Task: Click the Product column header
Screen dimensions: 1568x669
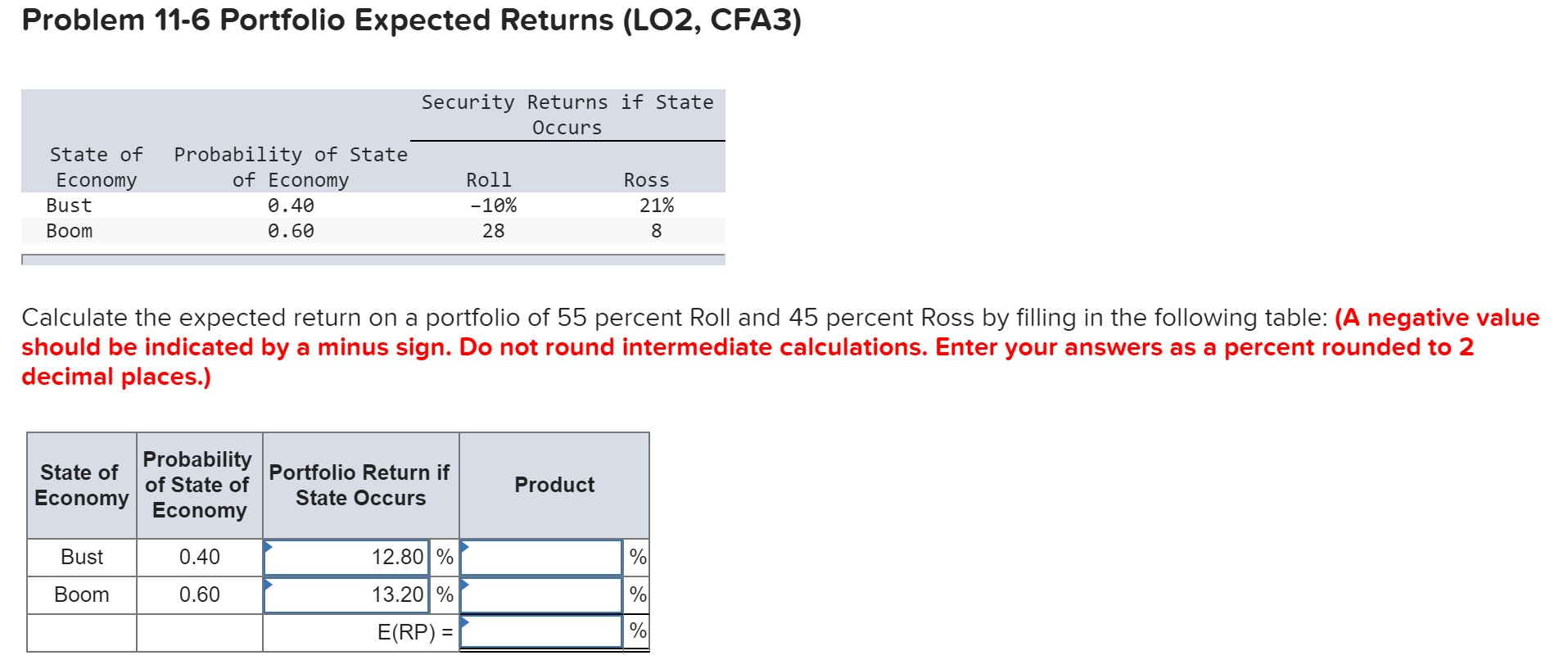Action: point(554,485)
